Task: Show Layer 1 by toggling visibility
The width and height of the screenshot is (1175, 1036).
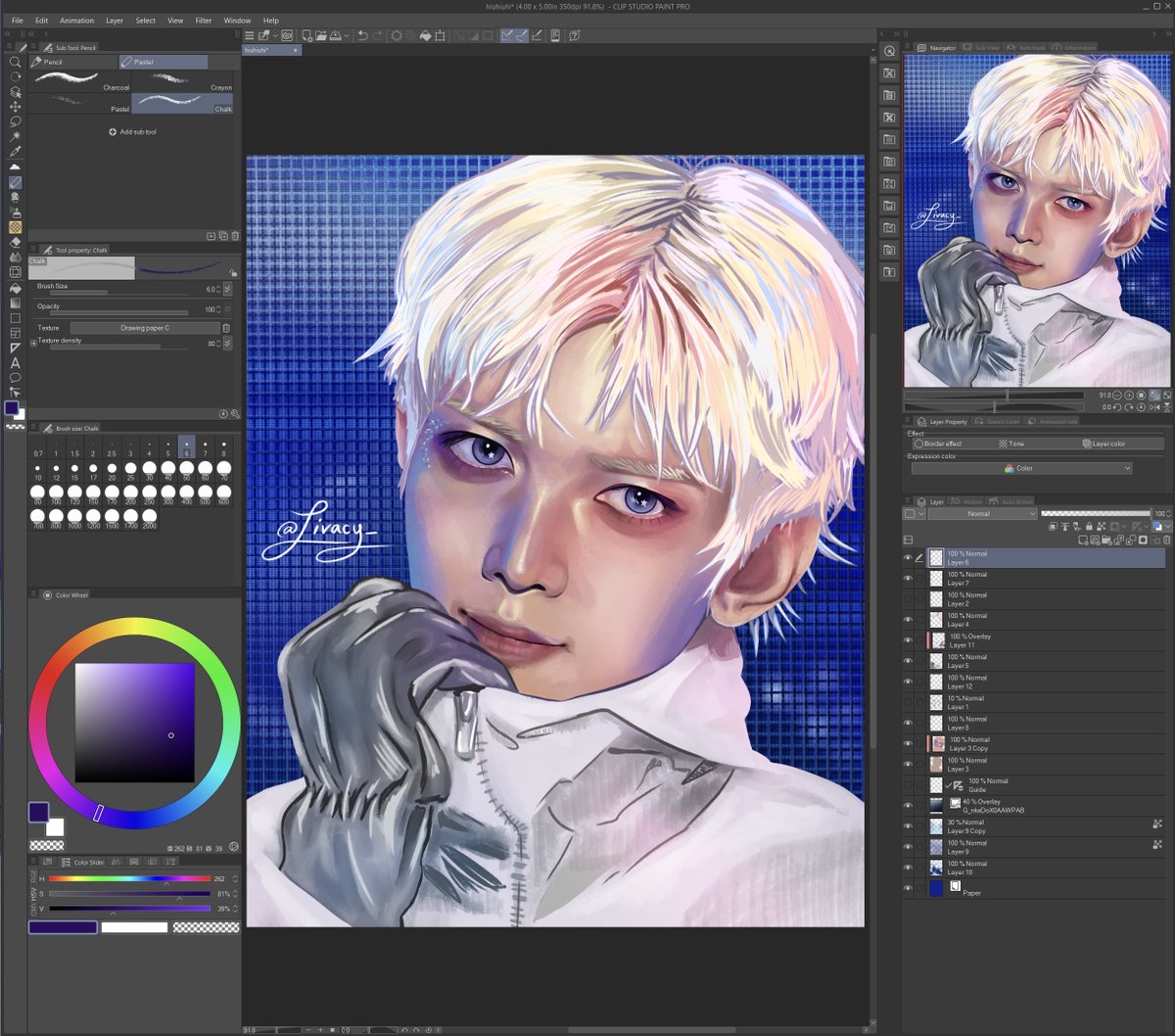Action: click(x=908, y=702)
